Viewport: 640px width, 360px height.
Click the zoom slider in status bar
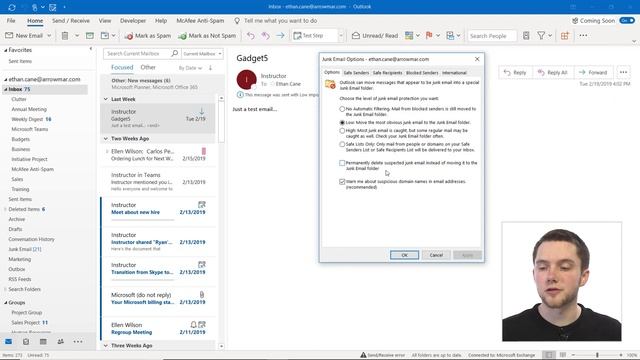pyautogui.click(x=597, y=355)
